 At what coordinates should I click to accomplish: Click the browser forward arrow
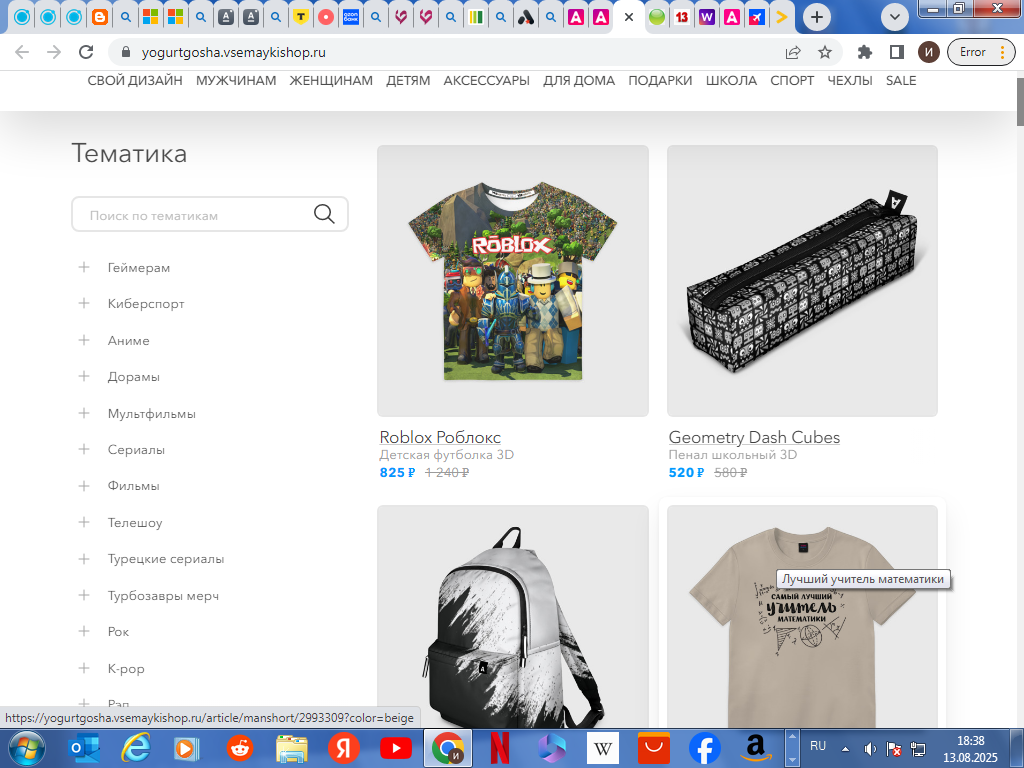click(x=54, y=52)
